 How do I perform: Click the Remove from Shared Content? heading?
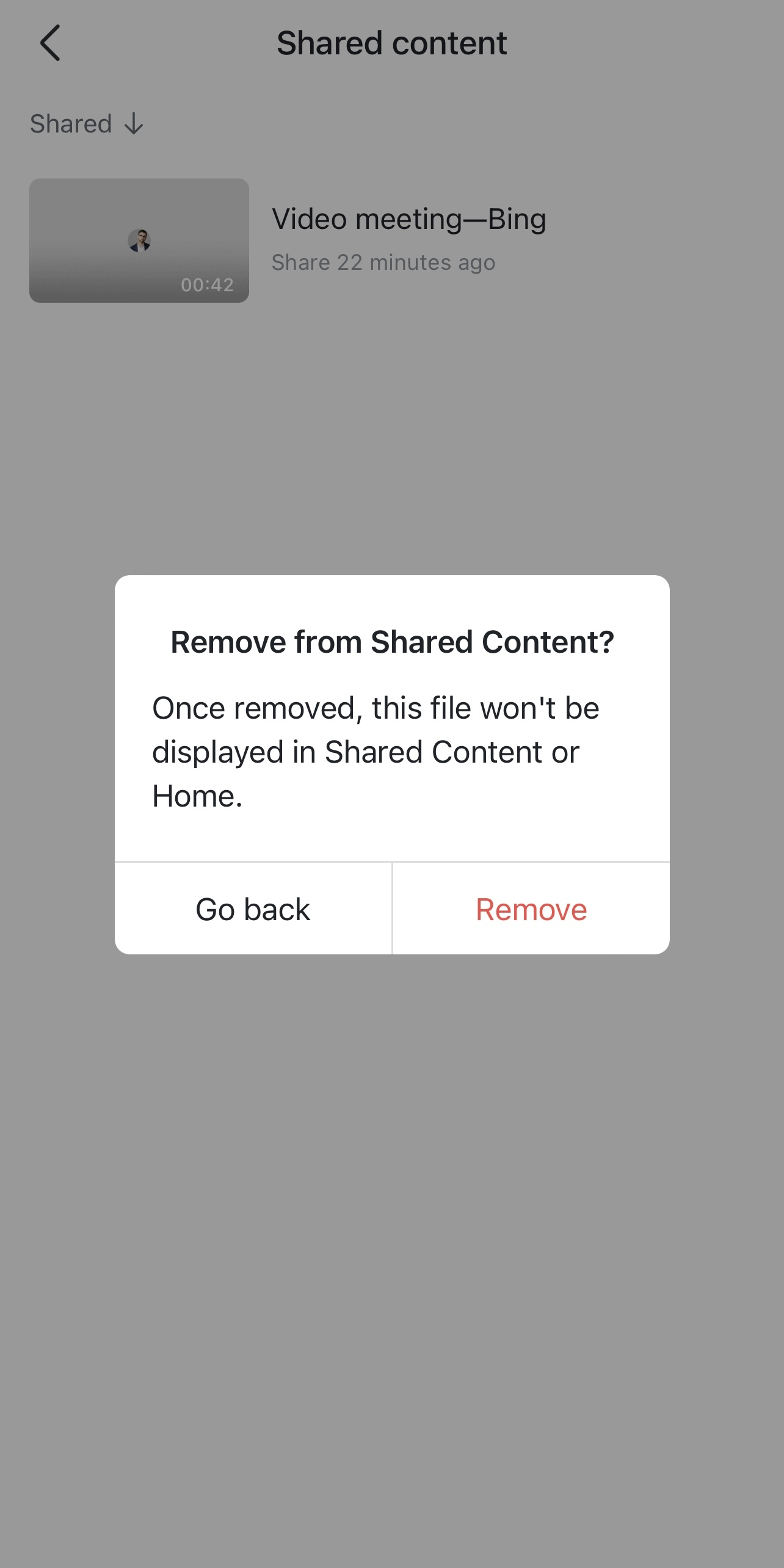(x=392, y=642)
